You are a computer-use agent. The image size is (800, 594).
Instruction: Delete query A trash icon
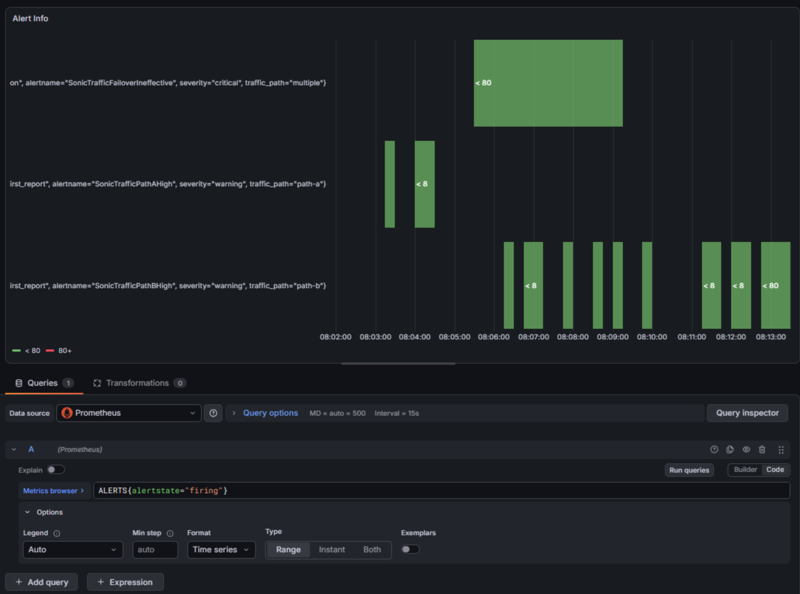pyautogui.click(x=762, y=450)
